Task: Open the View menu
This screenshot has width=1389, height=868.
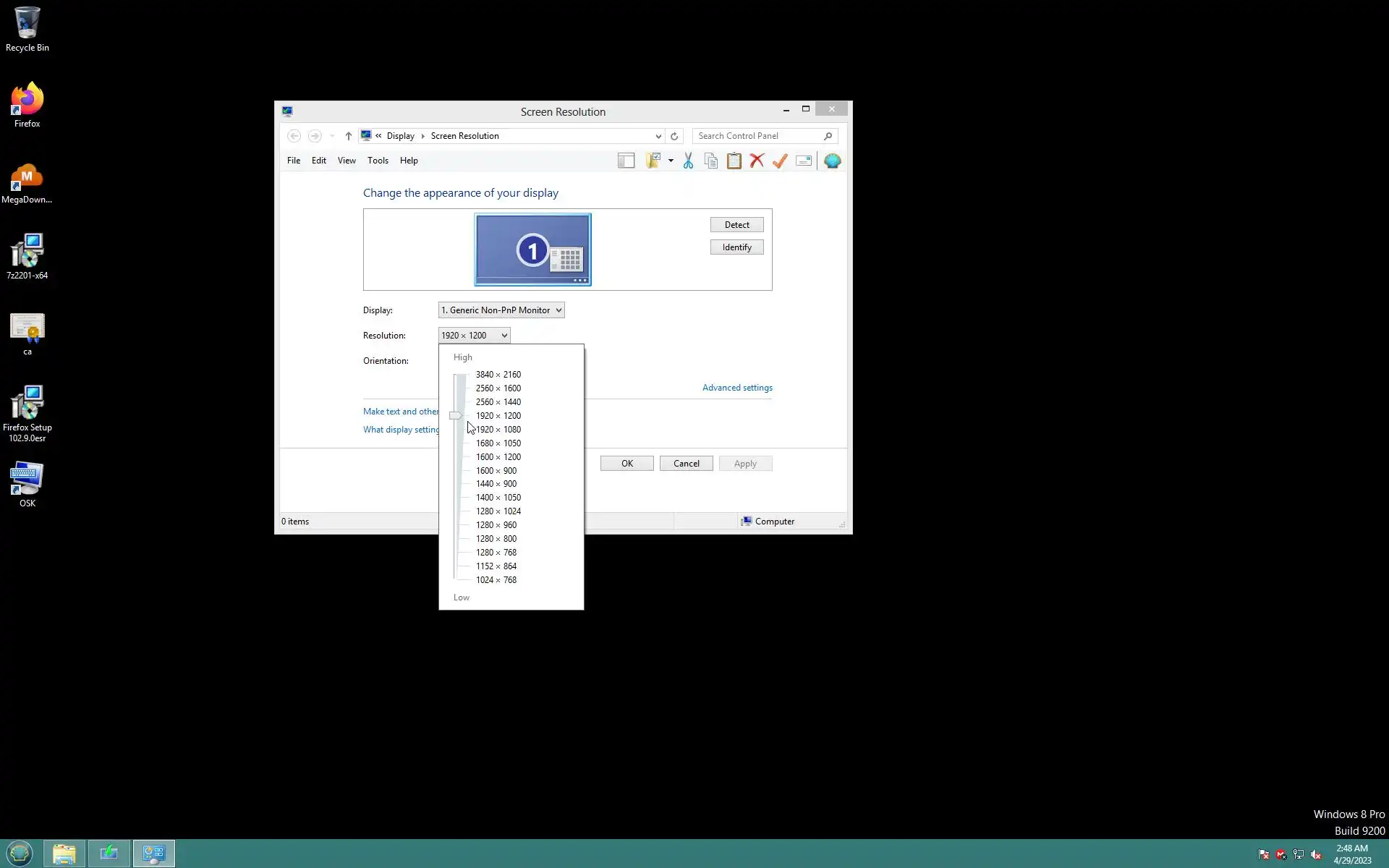Action: click(x=347, y=161)
